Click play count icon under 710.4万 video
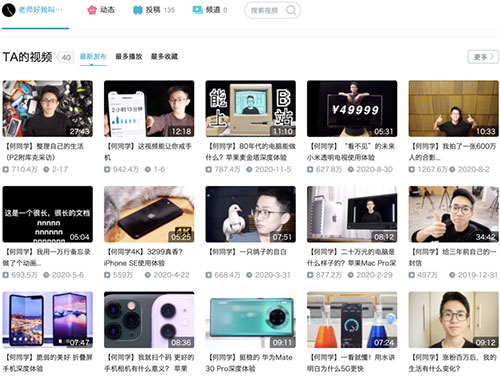 [6, 169]
